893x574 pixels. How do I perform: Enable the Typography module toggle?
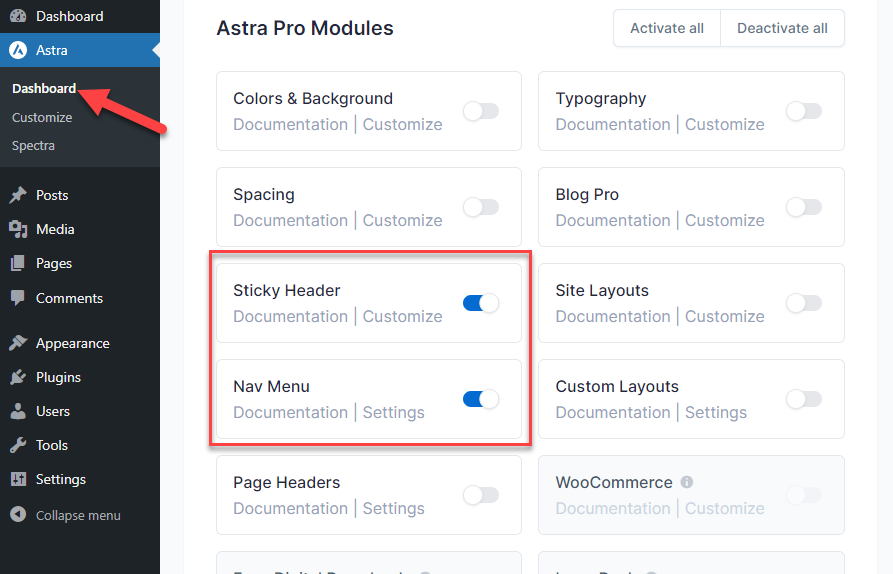point(804,111)
